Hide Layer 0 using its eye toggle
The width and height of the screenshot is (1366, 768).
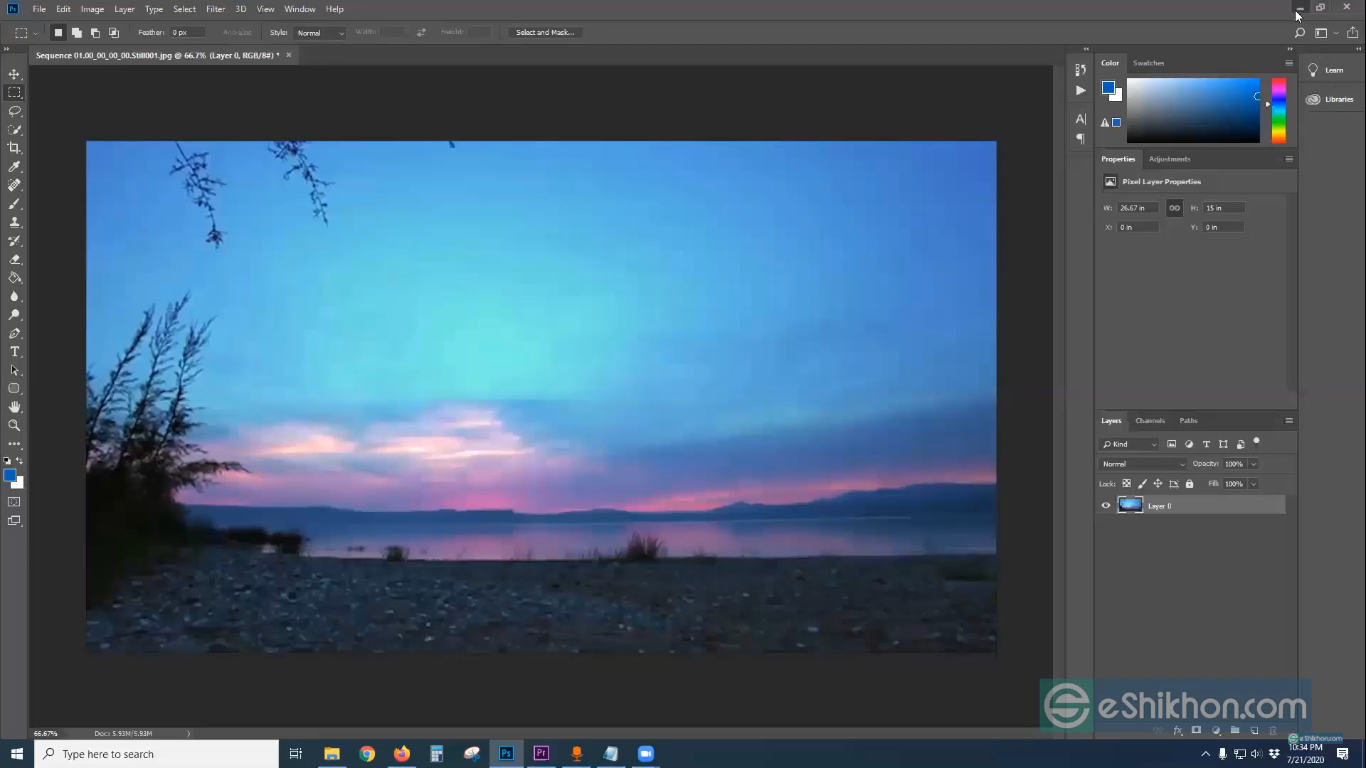point(1105,506)
